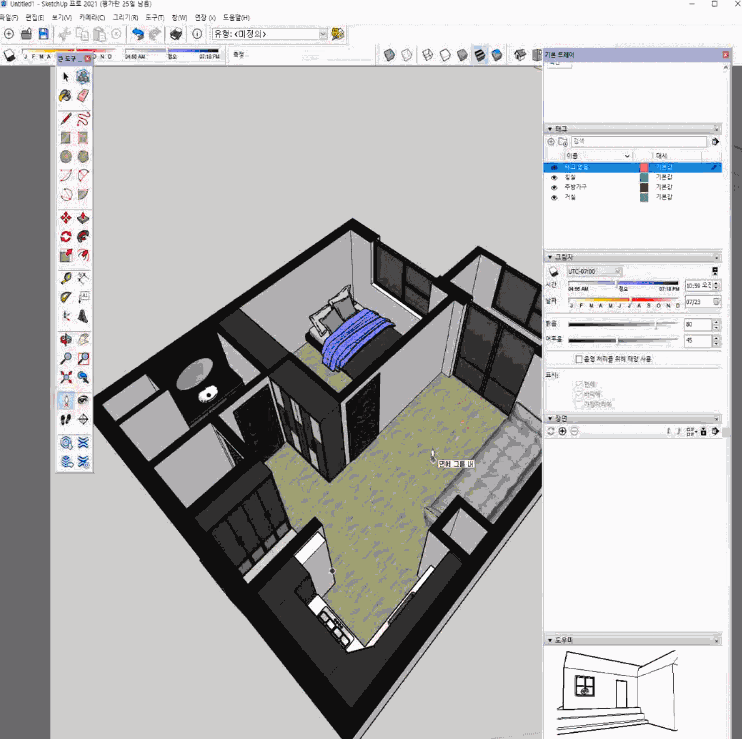Open the 카메라(C) menu
The image size is (742, 739).
tap(92, 18)
